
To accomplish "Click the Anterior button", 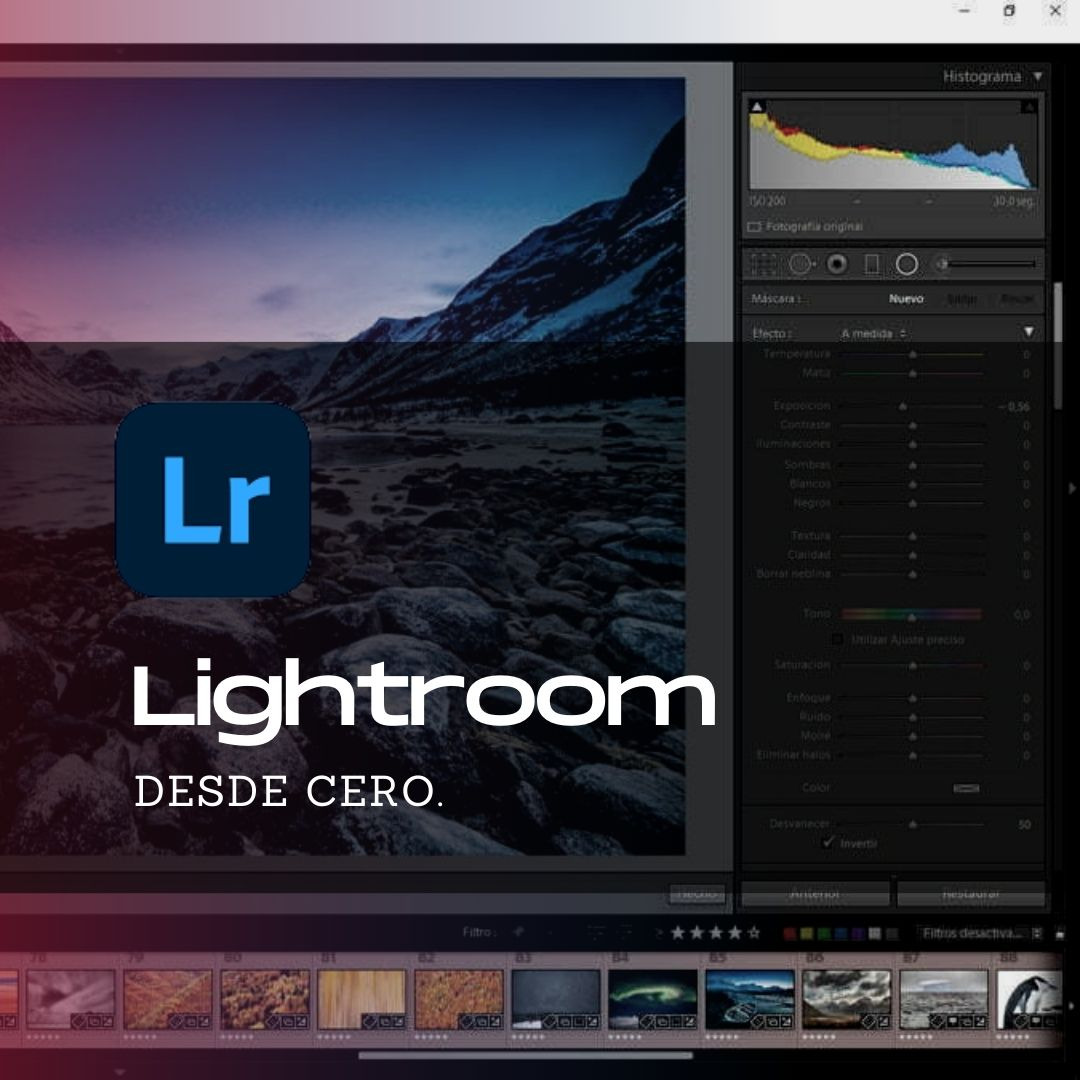I will tap(815, 894).
